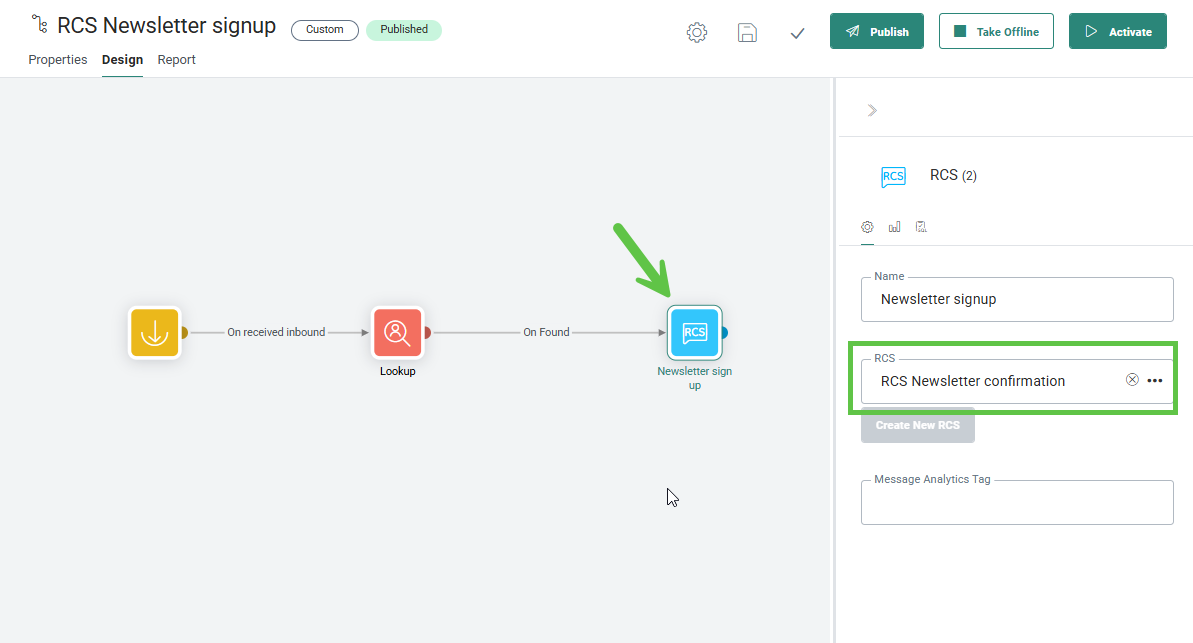The image size is (1193, 643).
Task: Focus the Message Analytics Tag input
Action: pyautogui.click(x=1016, y=503)
